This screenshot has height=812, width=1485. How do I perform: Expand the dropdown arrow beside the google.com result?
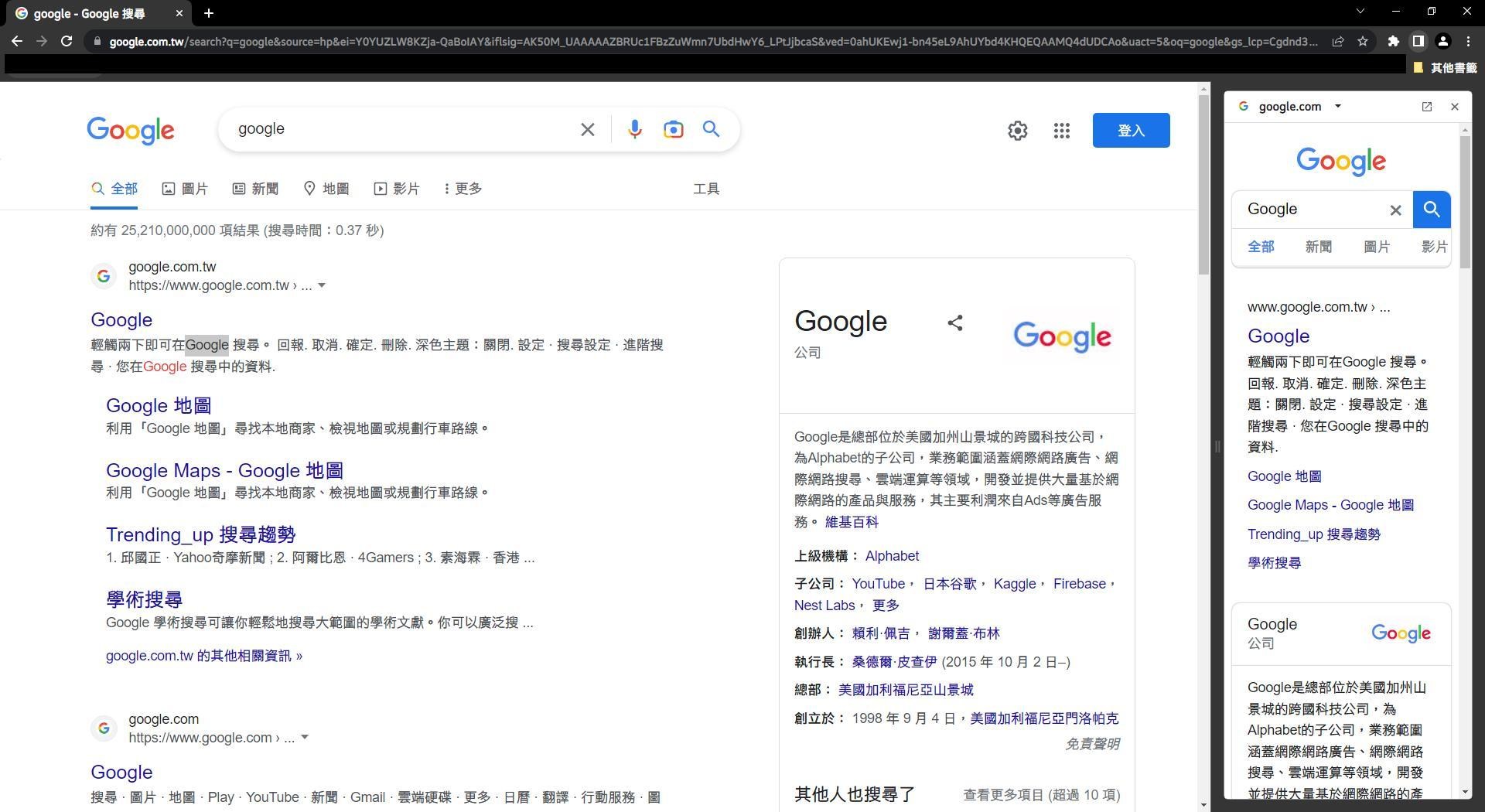coord(305,738)
